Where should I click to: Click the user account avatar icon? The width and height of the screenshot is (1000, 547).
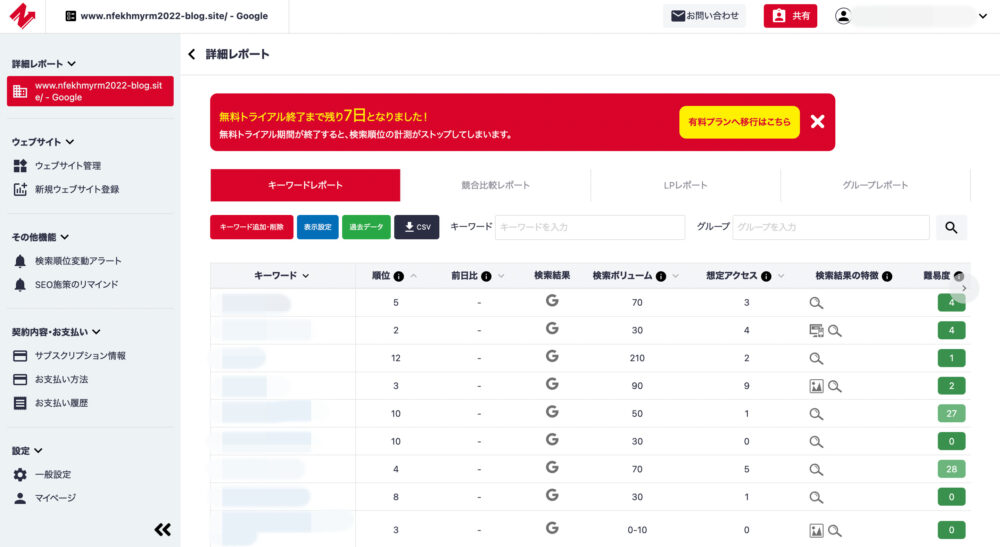(843, 16)
